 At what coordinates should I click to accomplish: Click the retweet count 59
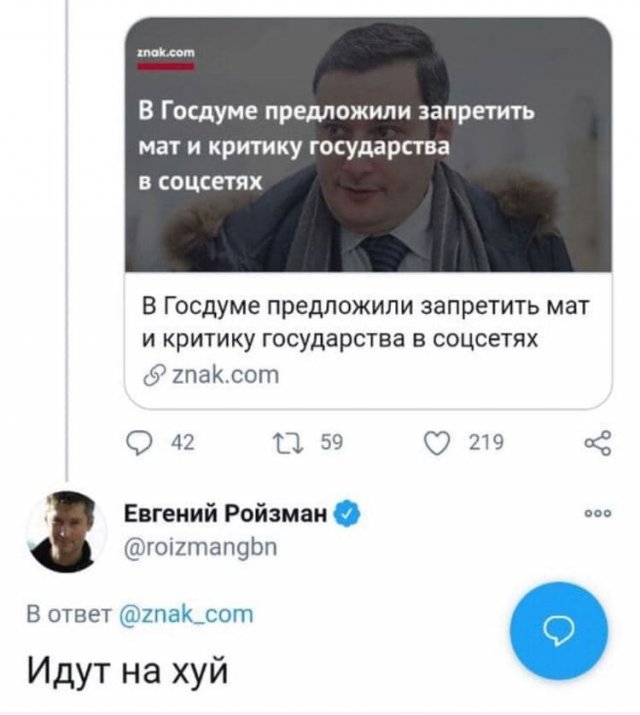tap(333, 443)
